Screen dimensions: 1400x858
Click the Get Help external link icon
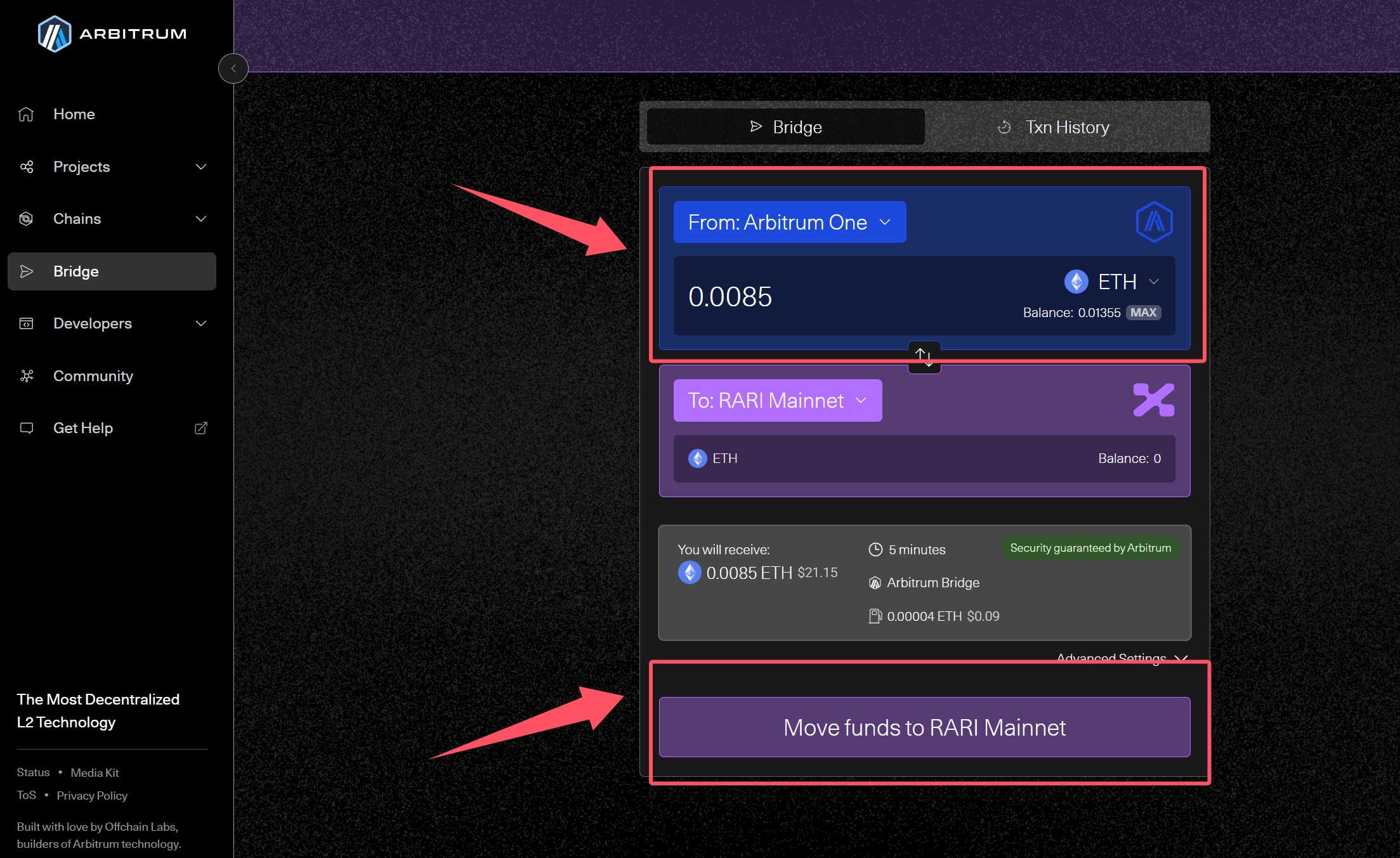coord(200,428)
